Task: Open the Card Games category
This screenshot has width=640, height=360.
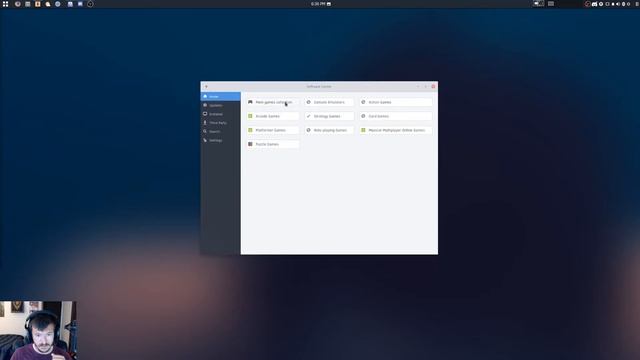Action: [x=396, y=116]
